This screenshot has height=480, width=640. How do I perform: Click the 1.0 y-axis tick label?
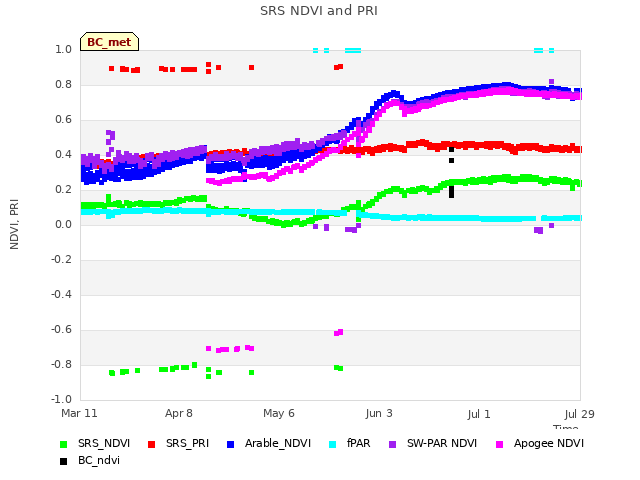tap(63, 50)
